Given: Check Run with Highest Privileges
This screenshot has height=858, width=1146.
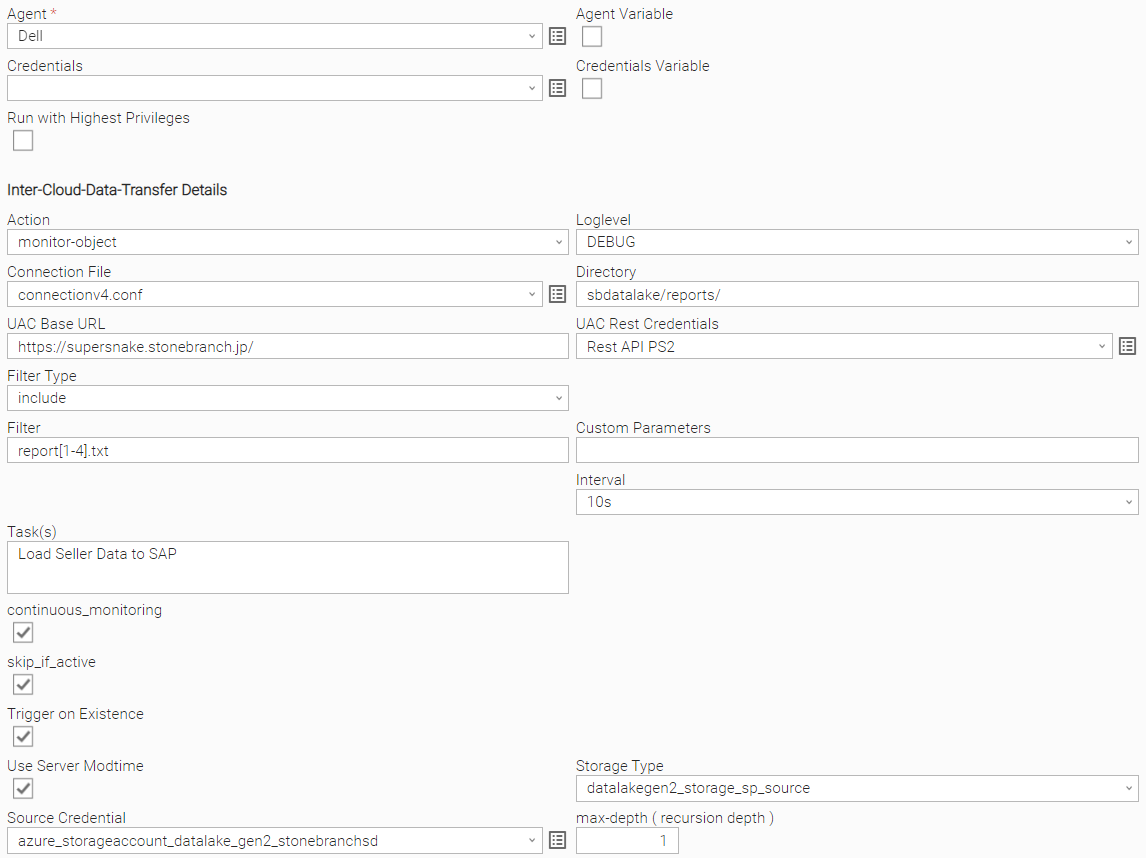Looking at the screenshot, I should pyautogui.click(x=23, y=140).
